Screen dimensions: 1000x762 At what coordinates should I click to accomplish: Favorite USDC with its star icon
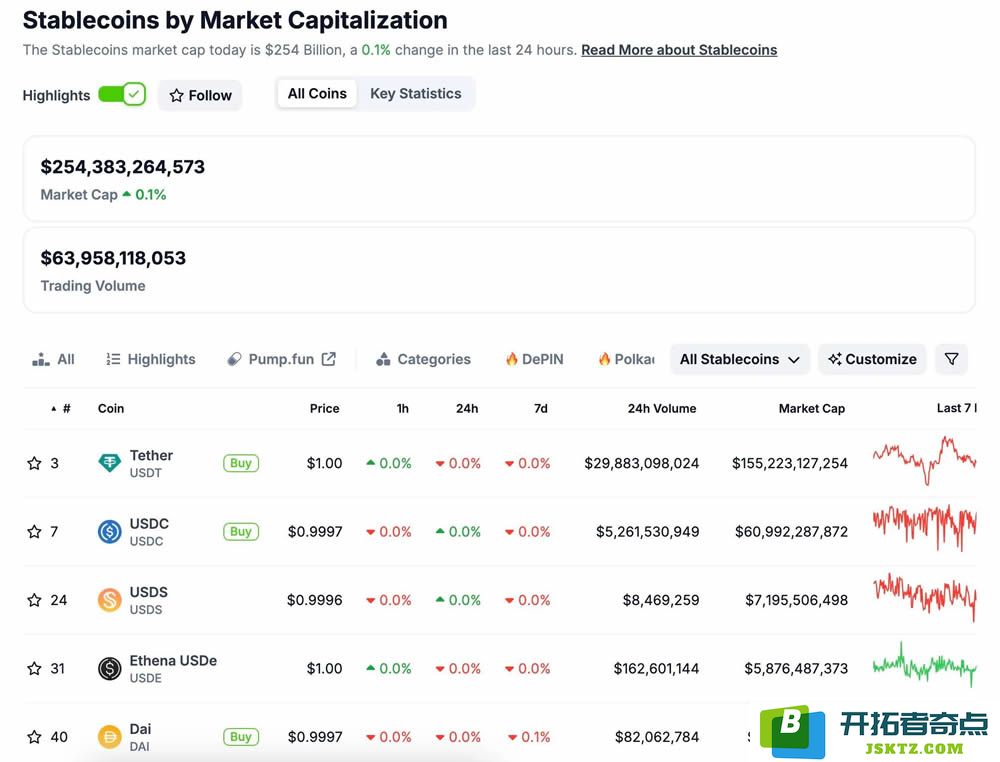coord(34,532)
